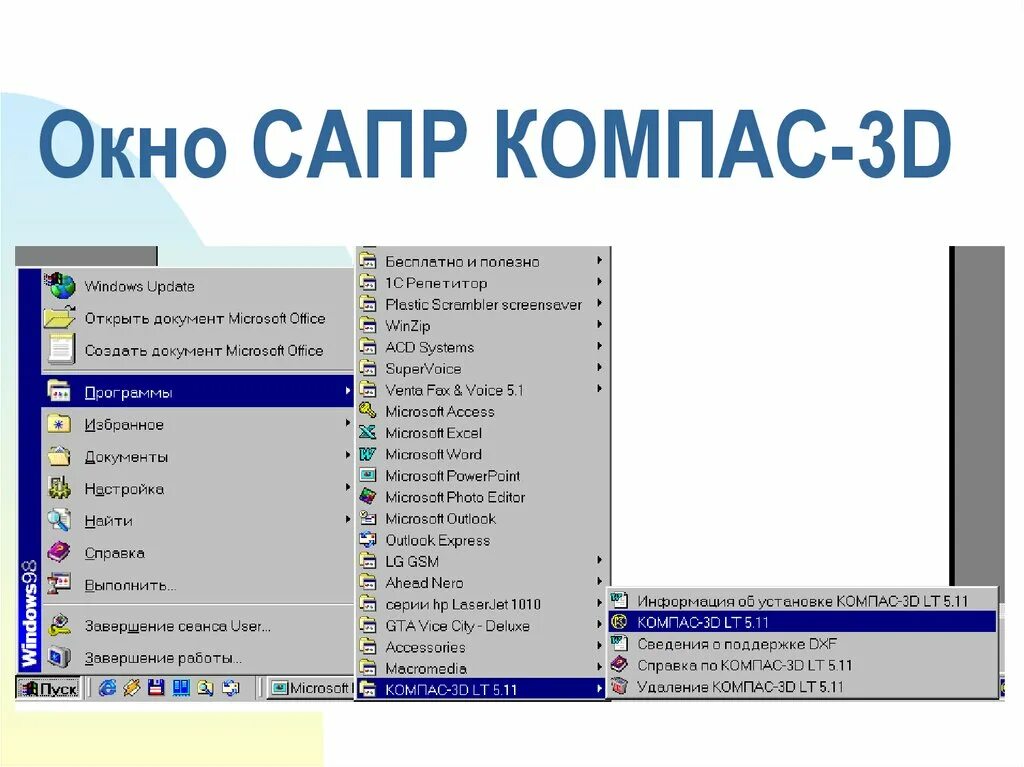
Task: Click the Удаление uninstall icon
Action: (619, 686)
